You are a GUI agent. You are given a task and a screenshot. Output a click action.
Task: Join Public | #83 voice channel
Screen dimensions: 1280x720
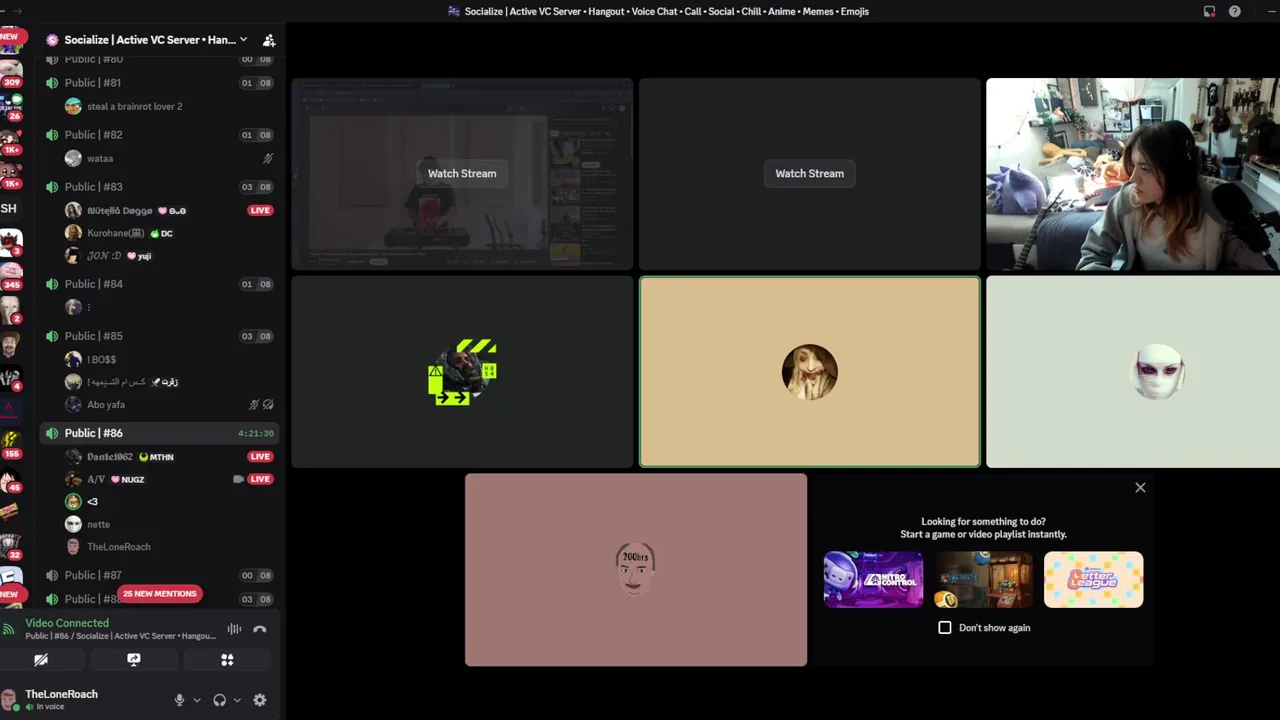coord(158,187)
